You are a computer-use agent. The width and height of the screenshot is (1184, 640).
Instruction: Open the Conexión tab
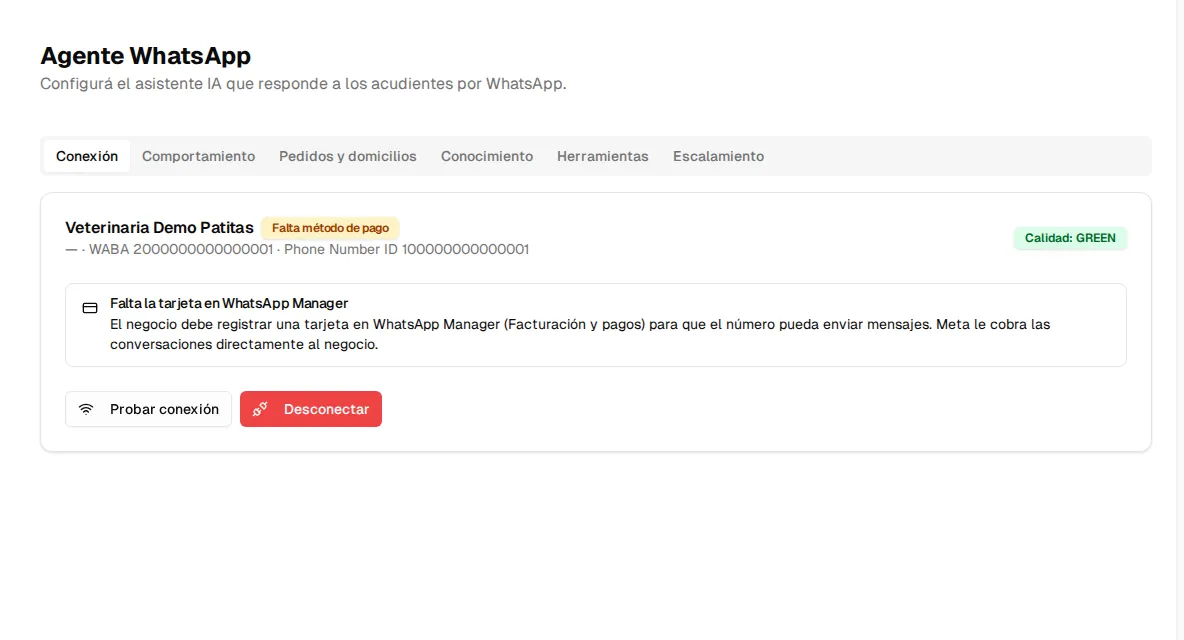coord(87,156)
